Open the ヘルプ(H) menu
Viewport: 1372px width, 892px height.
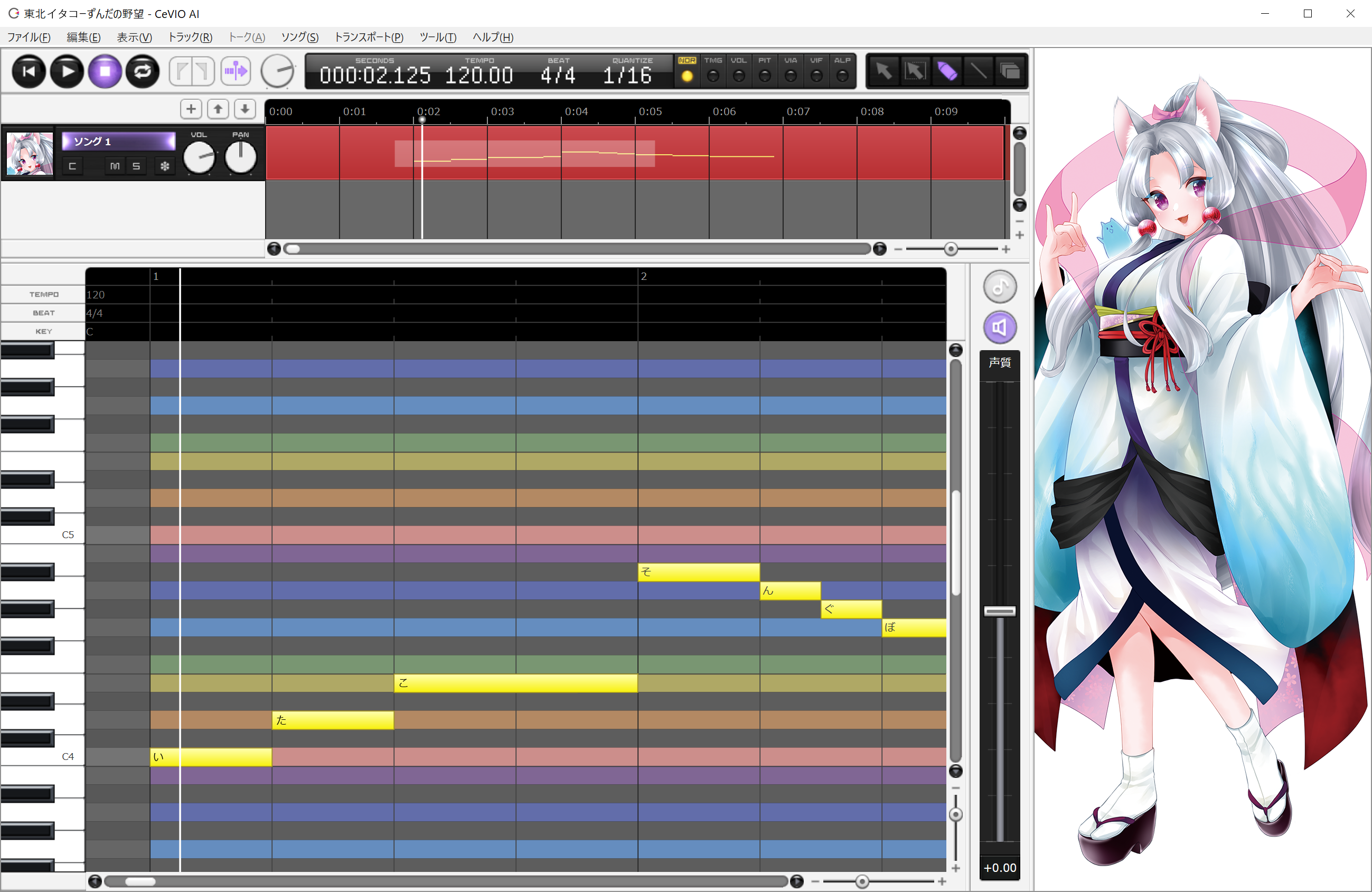point(493,37)
